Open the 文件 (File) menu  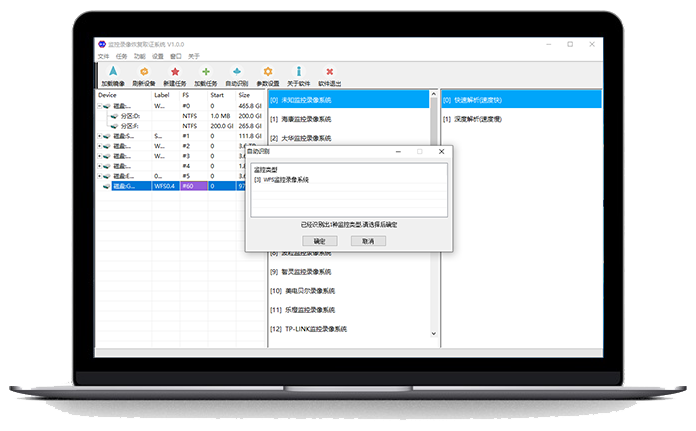point(104,56)
